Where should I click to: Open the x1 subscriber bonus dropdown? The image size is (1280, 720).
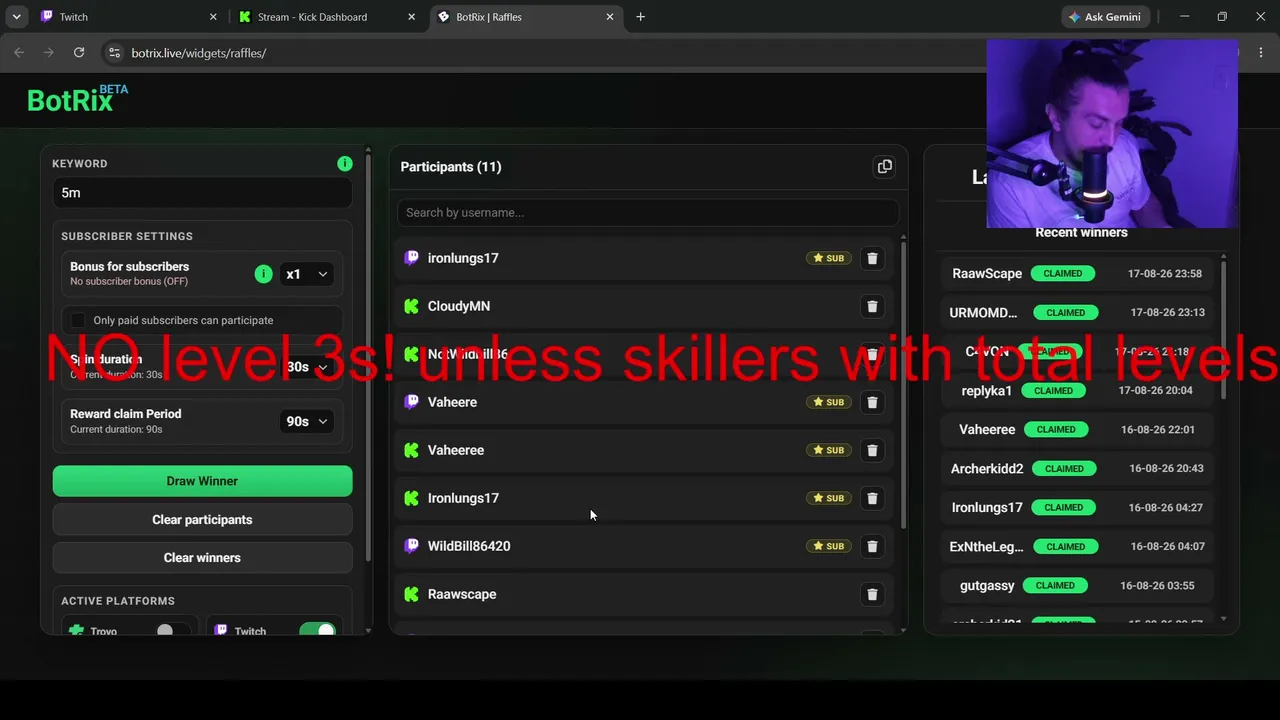click(307, 274)
